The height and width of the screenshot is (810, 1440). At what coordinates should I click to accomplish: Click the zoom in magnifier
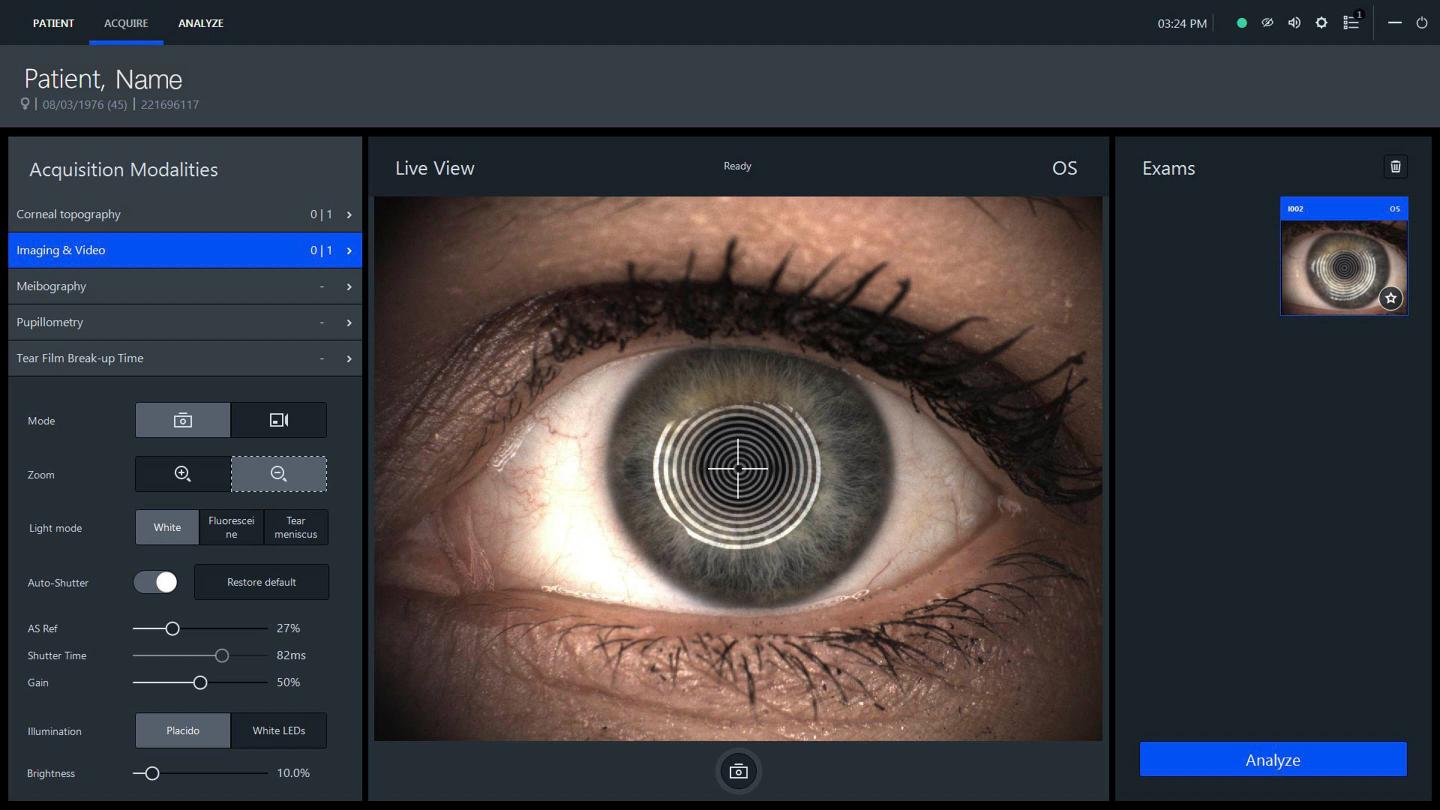tap(183, 474)
